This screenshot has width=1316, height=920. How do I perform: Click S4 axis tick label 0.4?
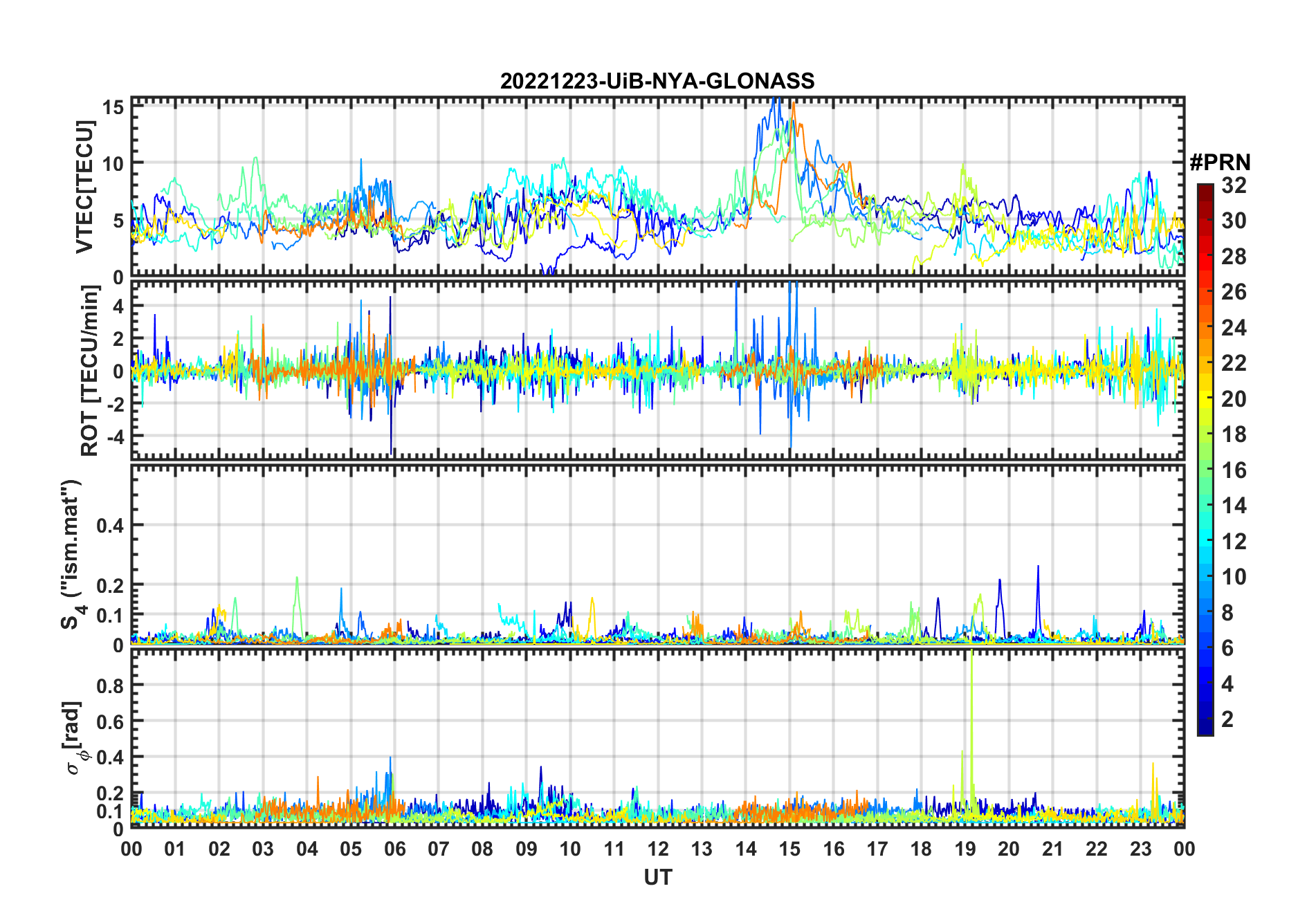tap(111, 525)
